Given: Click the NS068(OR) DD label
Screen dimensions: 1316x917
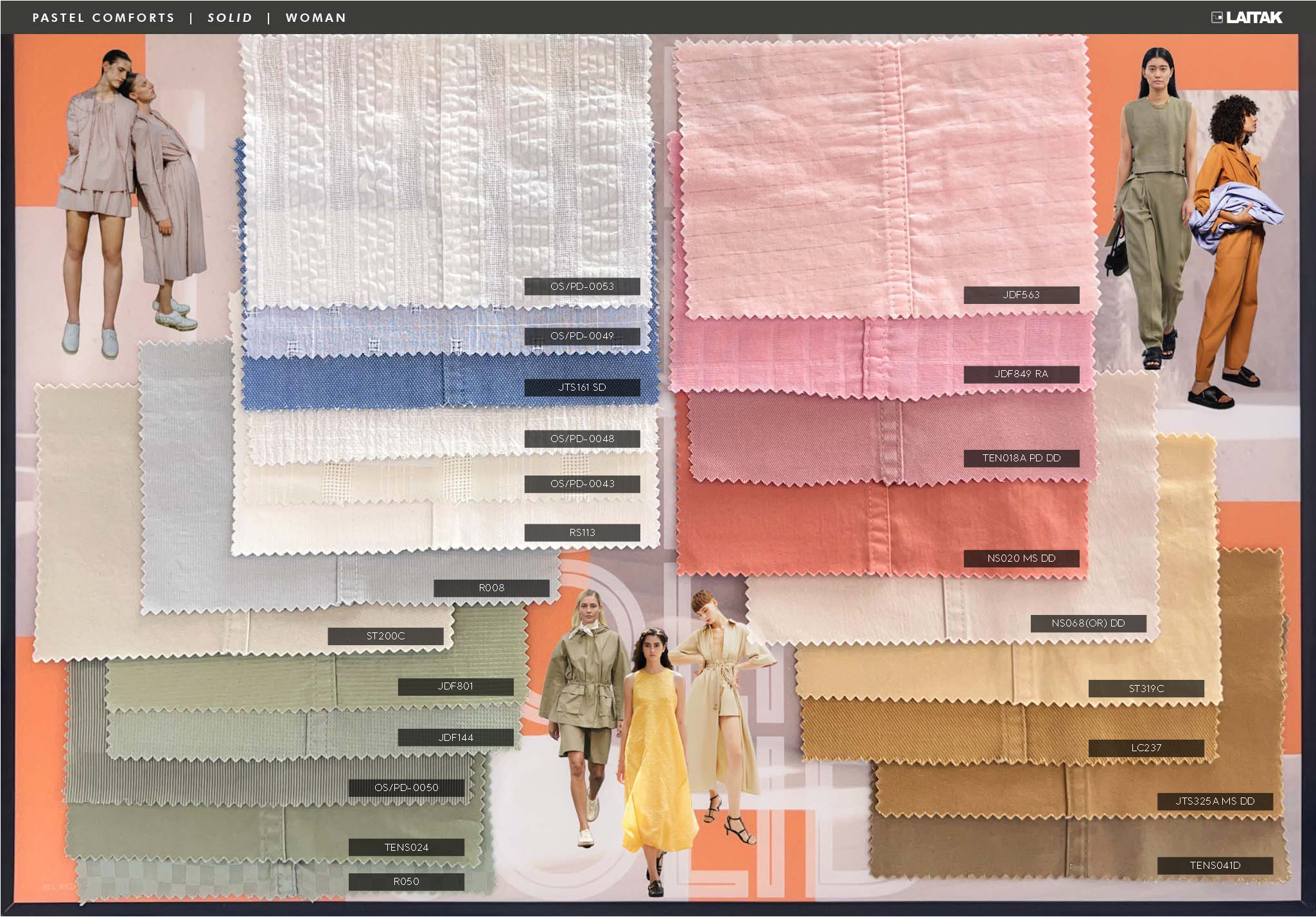Looking at the screenshot, I should tap(1088, 623).
